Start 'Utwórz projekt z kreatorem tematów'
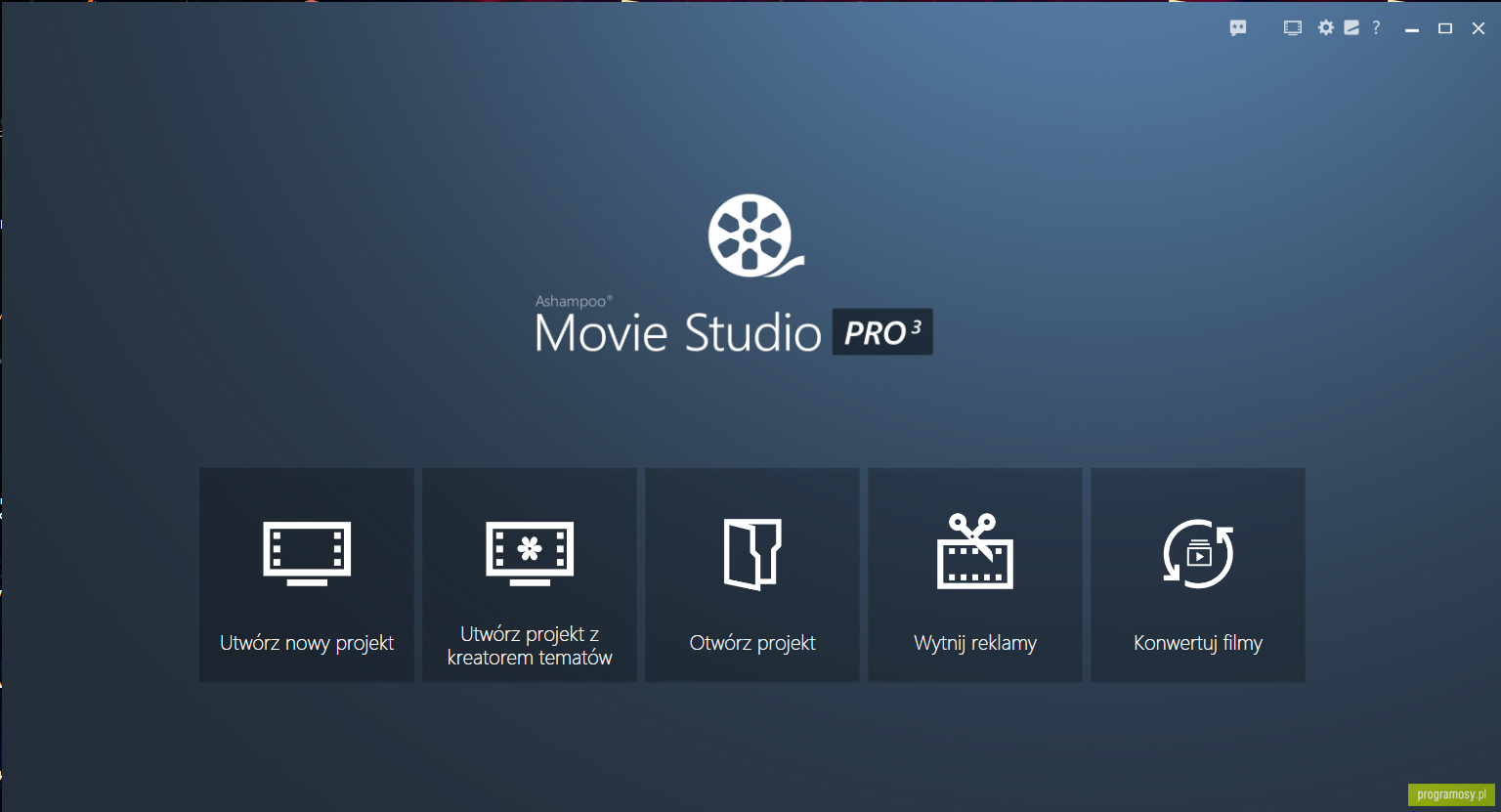Screen dimensions: 1501x812 tap(530, 575)
